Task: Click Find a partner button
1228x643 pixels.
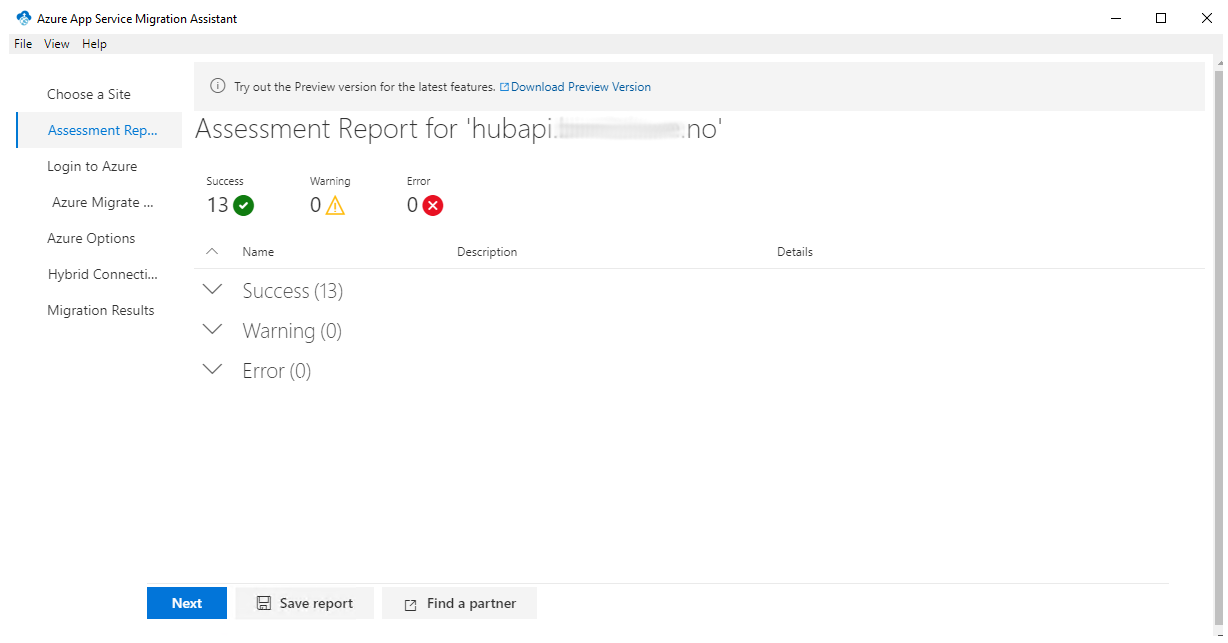Action: (x=460, y=603)
